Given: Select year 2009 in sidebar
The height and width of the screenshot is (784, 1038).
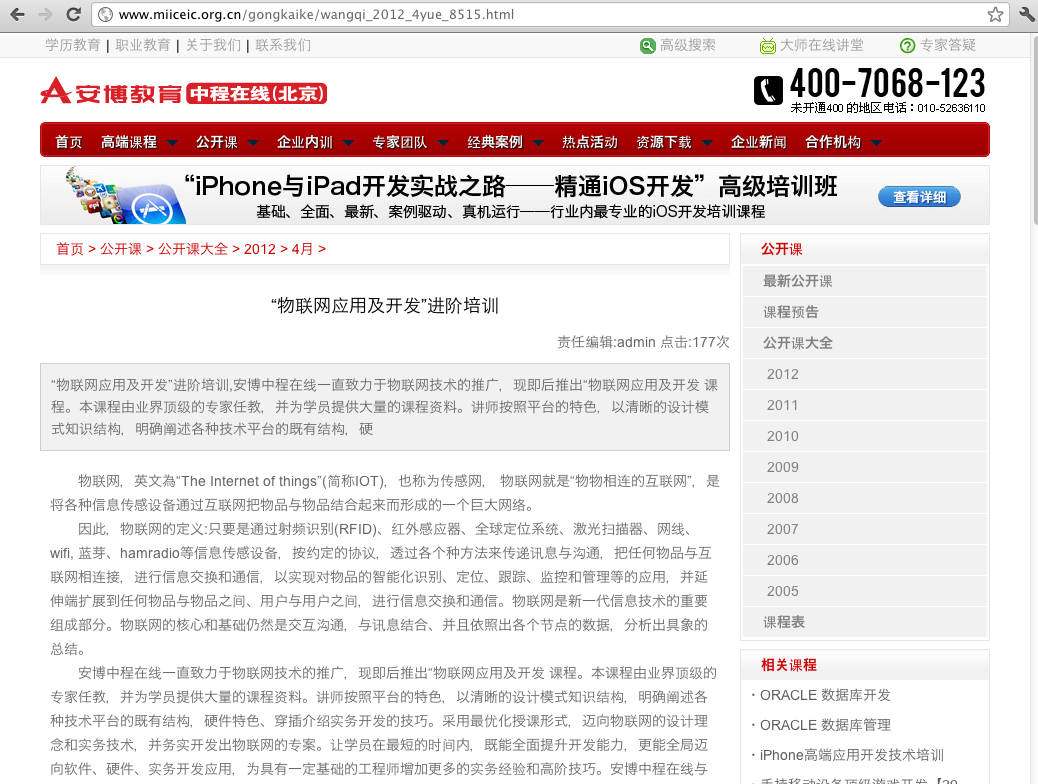Looking at the screenshot, I should pos(782,467).
